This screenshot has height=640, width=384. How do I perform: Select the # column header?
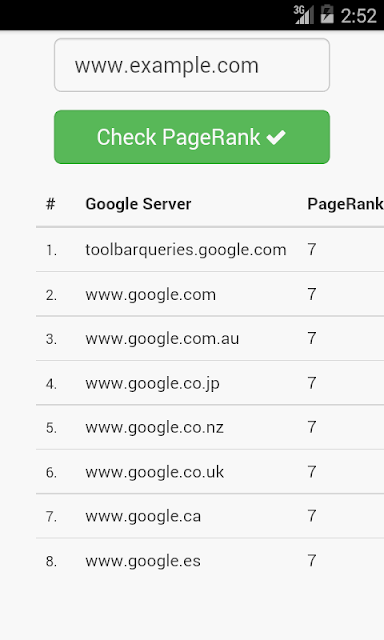point(50,204)
